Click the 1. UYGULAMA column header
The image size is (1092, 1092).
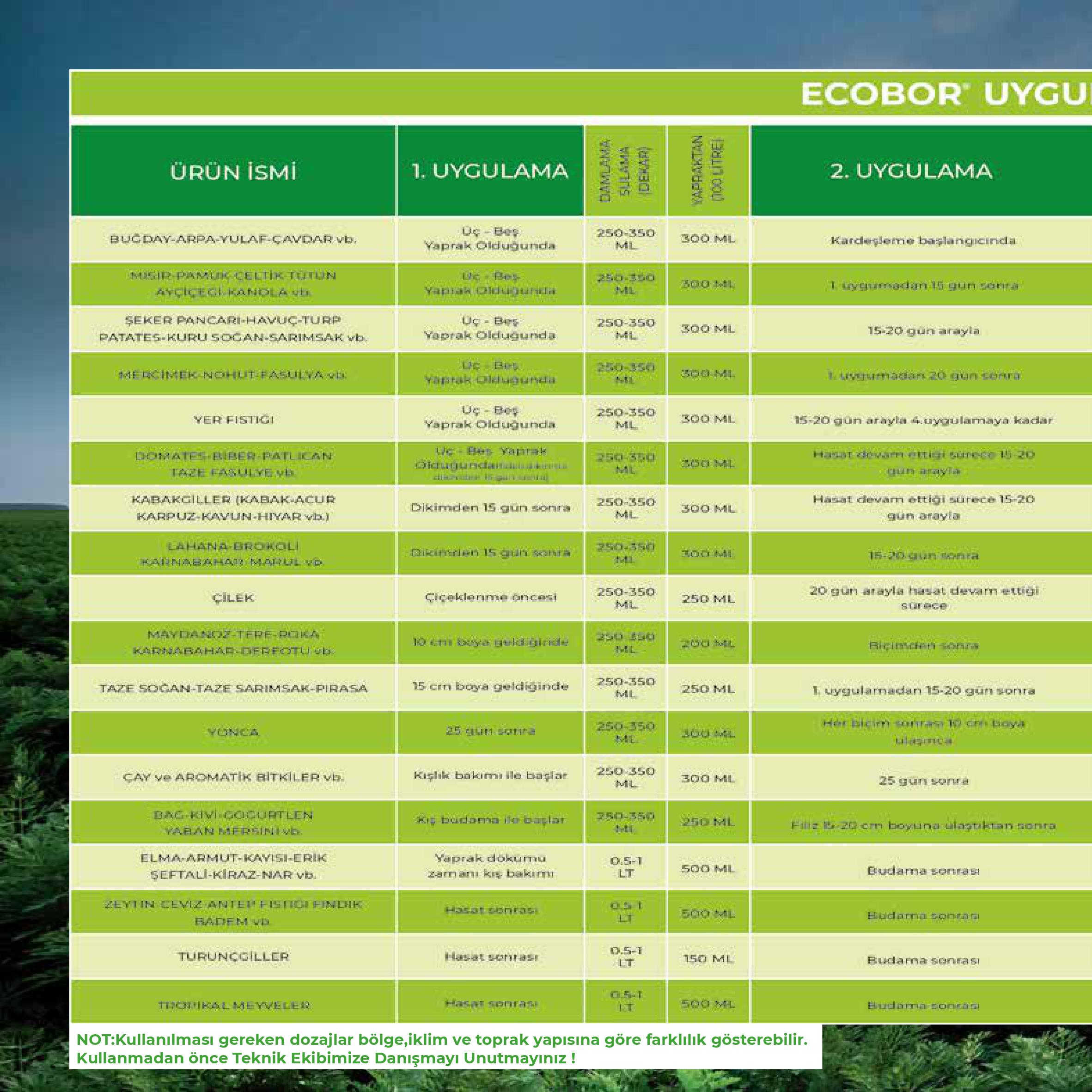pyautogui.click(x=489, y=171)
